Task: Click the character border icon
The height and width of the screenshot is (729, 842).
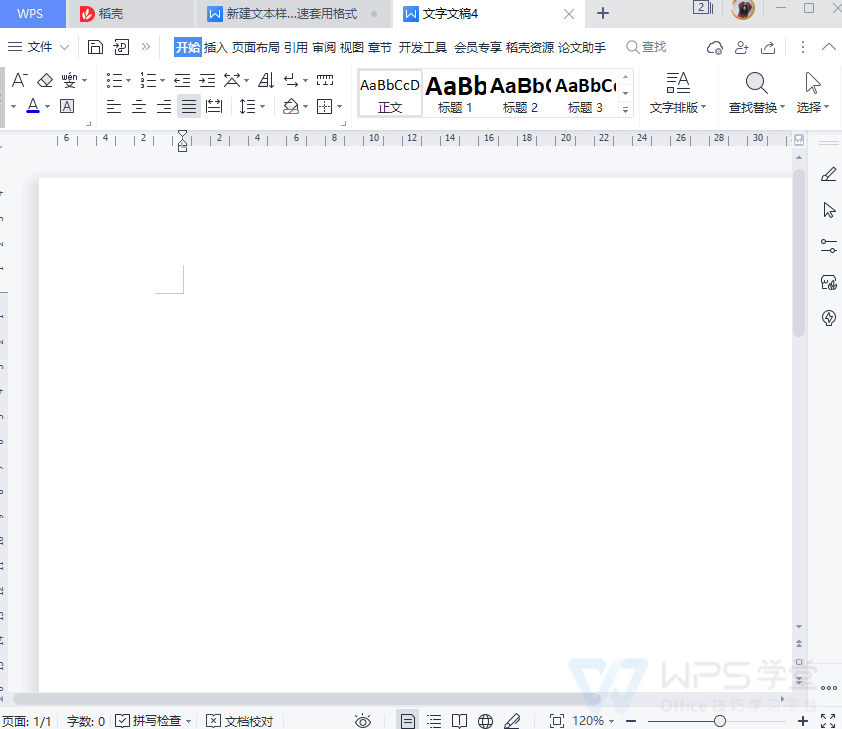Action: 67,106
